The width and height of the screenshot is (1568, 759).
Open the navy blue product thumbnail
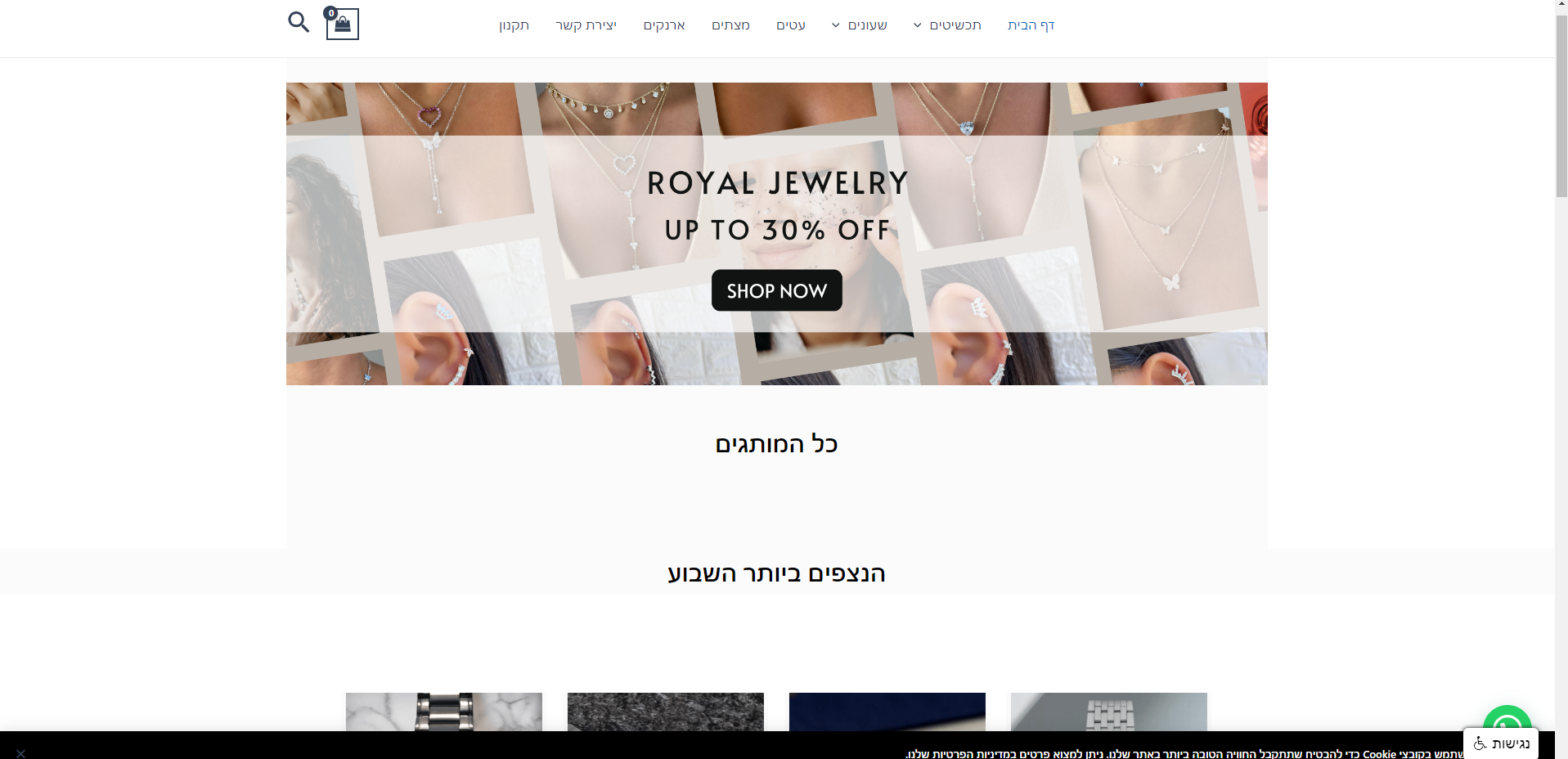pyautogui.click(x=887, y=712)
